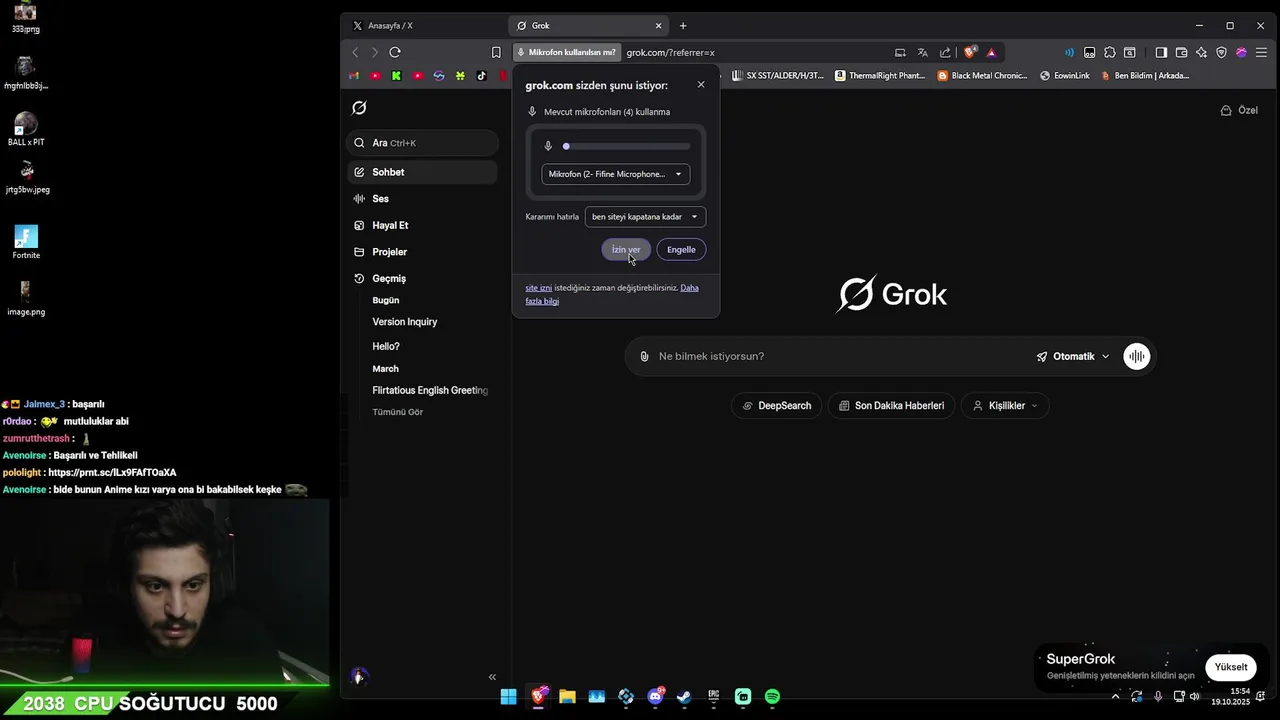Click the translate page icon
Screen dimensions: 1280x720
[x=923, y=52]
